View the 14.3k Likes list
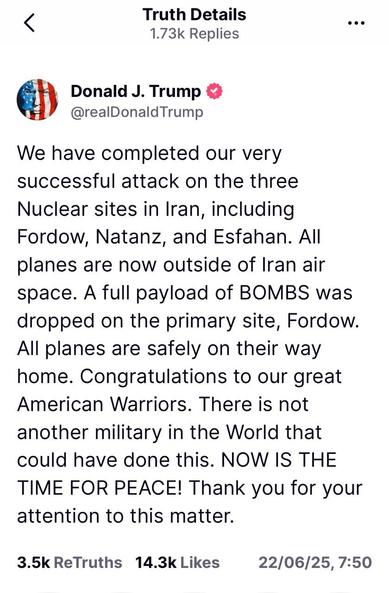The width and height of the screenshot is (389, 593). (x=177, y=562)
